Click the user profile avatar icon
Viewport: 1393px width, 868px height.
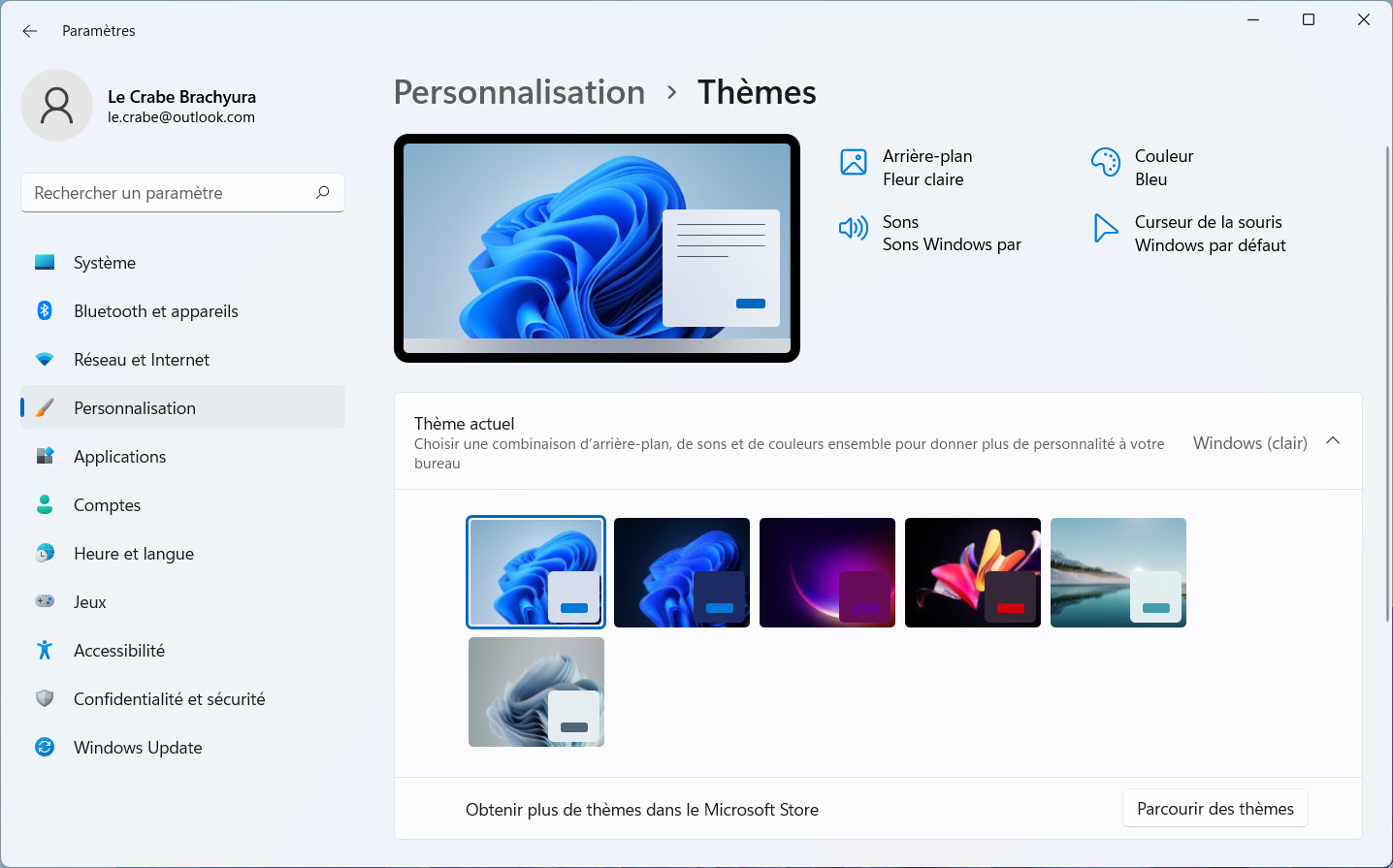pos(57,105)
